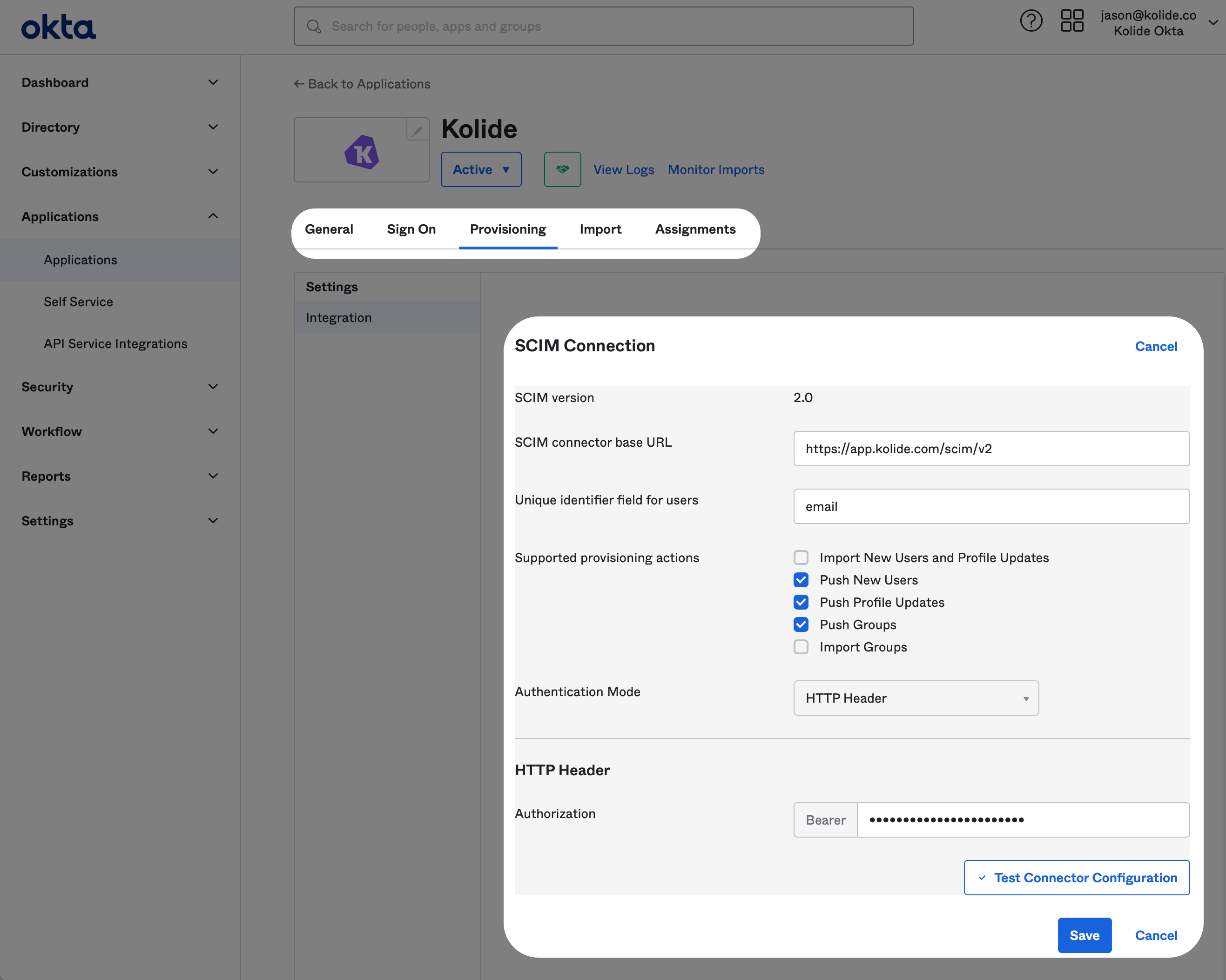The image size is (1226, 980).
Task: Click Cancel next to the Save button
Action: coord(1156,935)
